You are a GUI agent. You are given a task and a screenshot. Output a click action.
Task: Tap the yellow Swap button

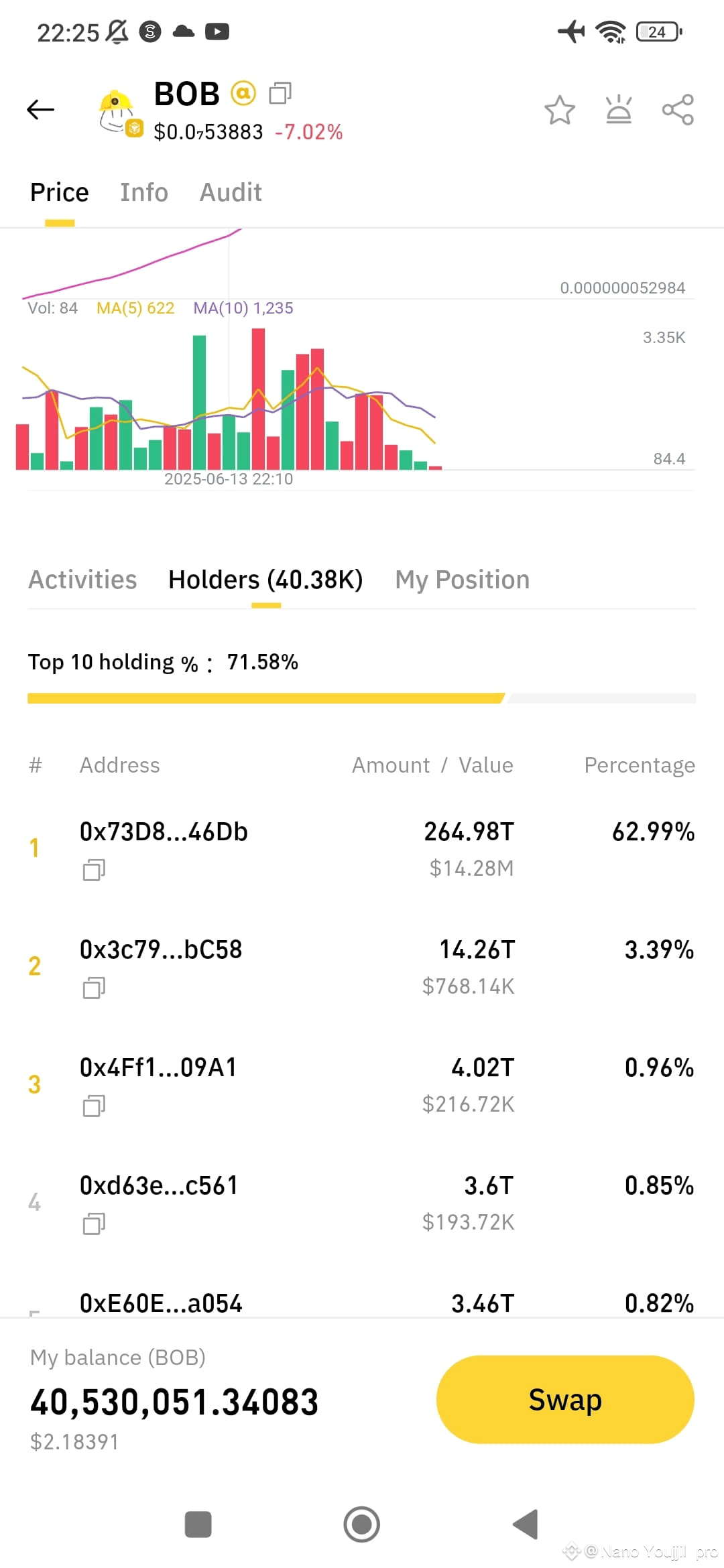coord(565,1399)
